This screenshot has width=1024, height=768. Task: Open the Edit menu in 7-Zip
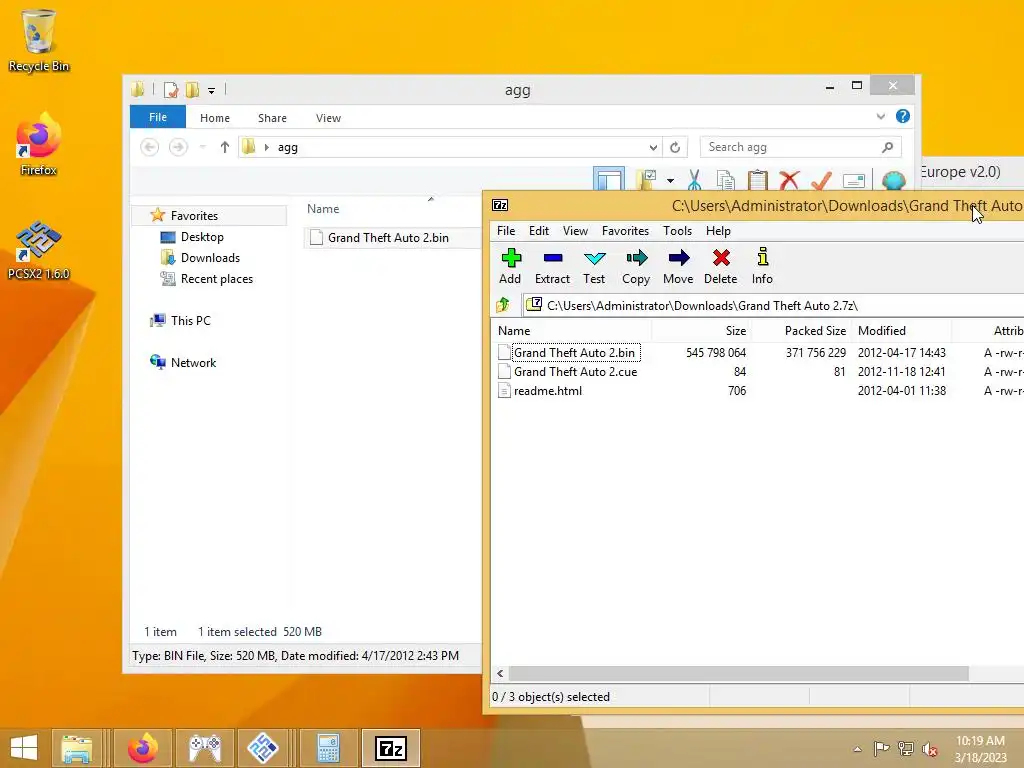coord(539,231)
